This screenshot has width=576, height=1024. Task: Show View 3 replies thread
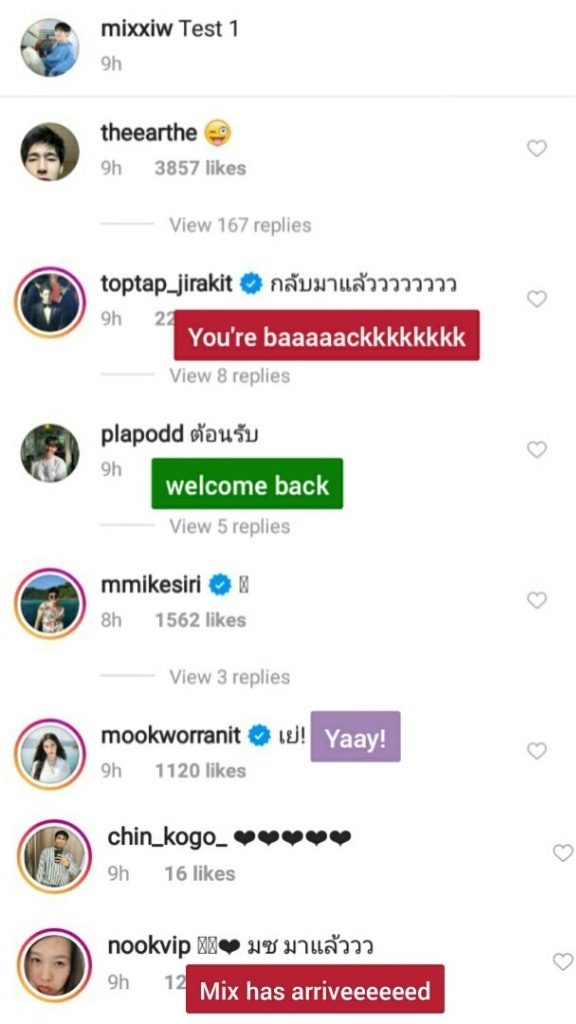[x=229, y=677]
